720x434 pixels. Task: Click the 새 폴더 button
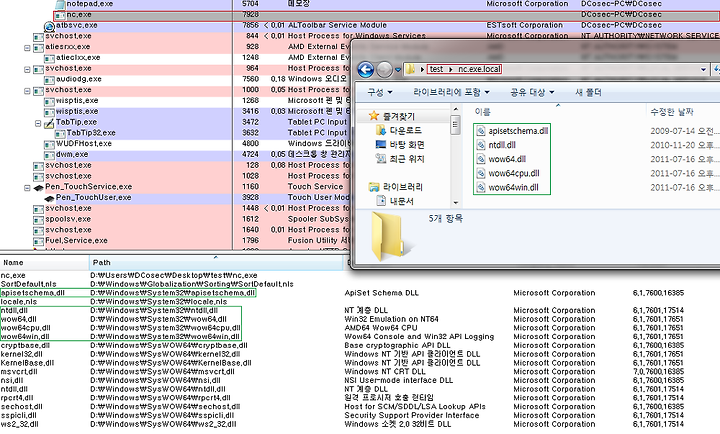(588, 92)
